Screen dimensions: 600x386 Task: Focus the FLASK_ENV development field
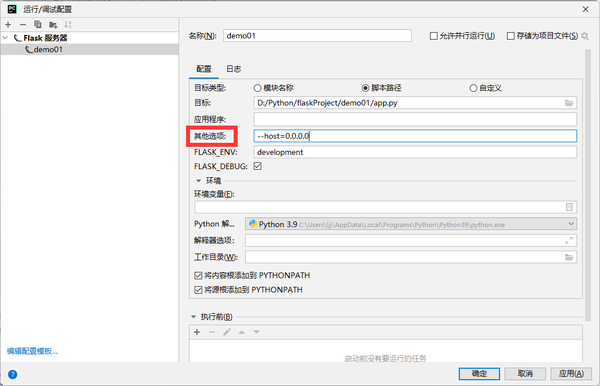[x=415, y=152]
